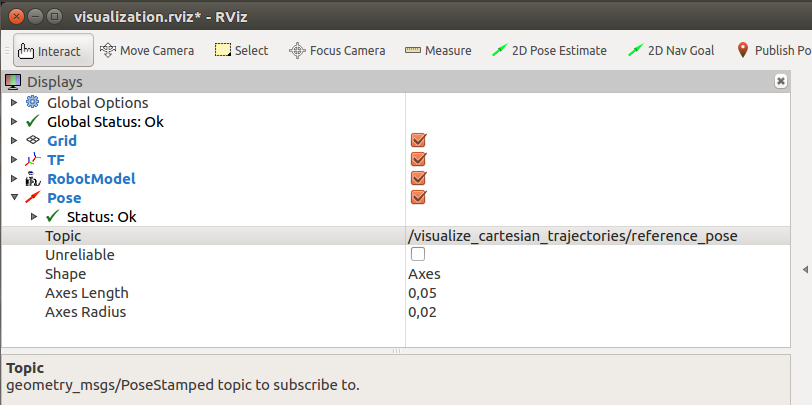Click the Pose Status Ok checkmark
812x405 pixels.
pyautogui.click(x=52, y=216)
